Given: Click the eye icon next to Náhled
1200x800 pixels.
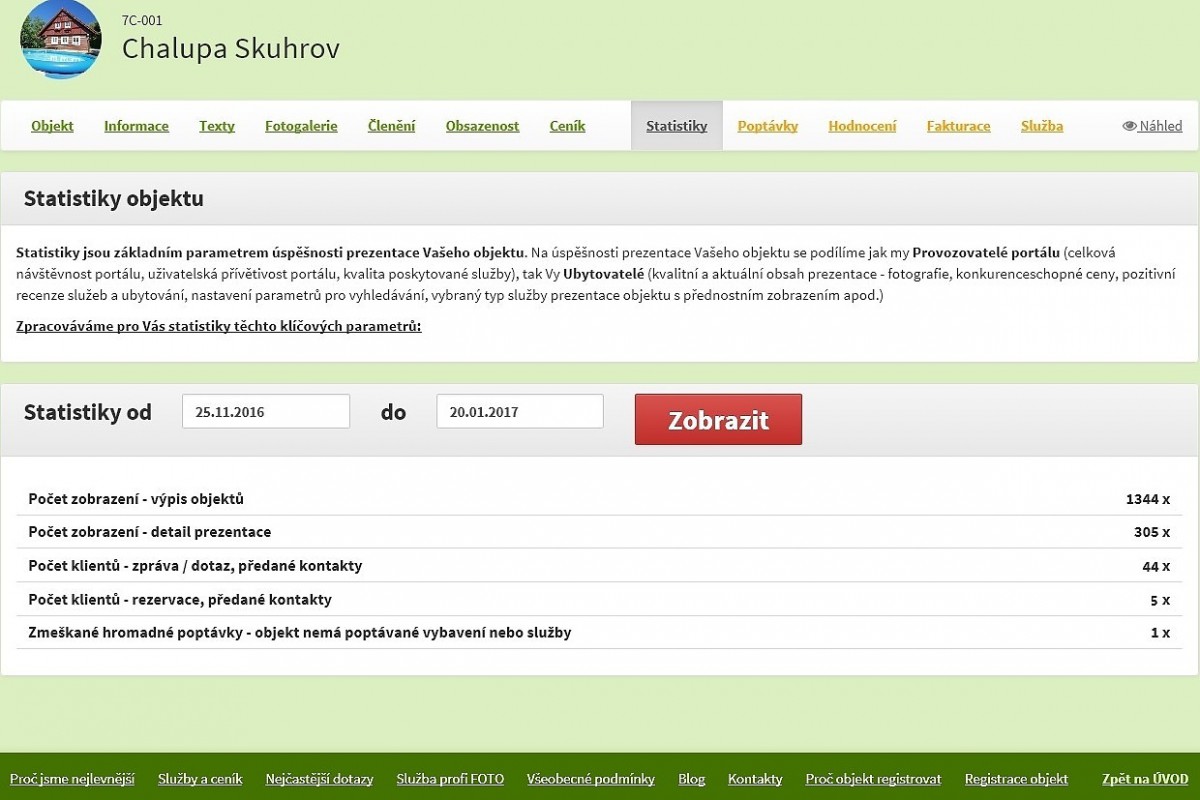Looking at the screenshot, I should coord(1129,126).
